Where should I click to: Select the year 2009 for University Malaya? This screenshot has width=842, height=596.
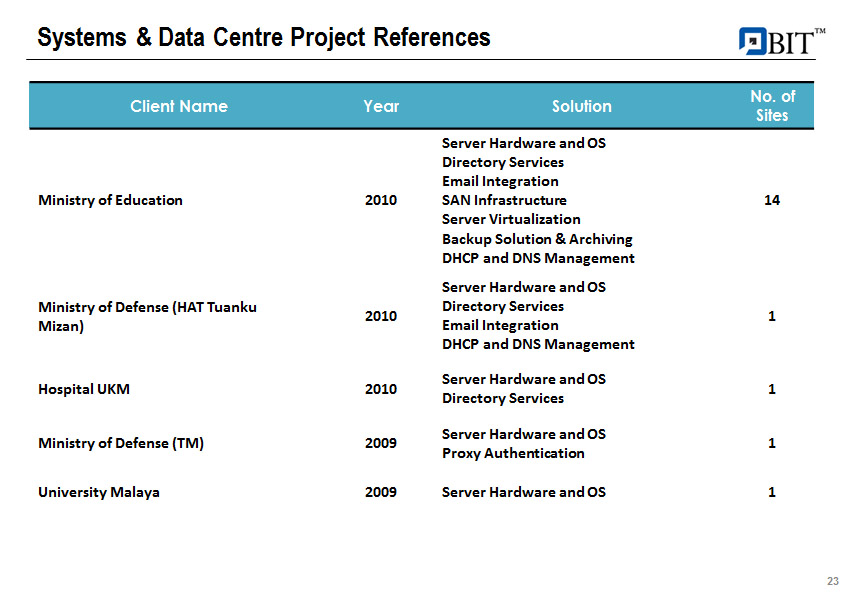pyautogui.click(x=381, y=492)
